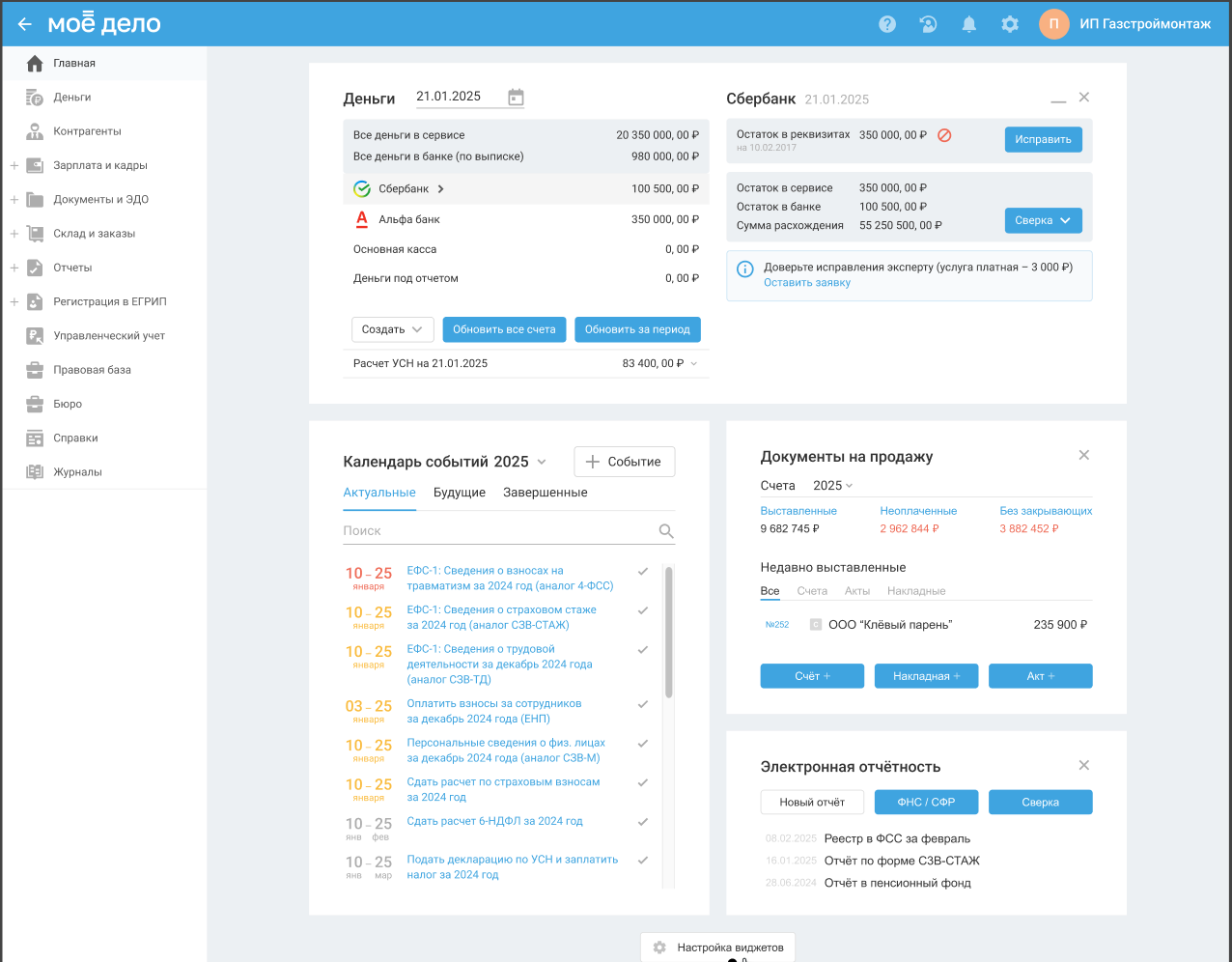Click the Управленческий учет sidebar icon
Screen dimensions: 1232x962
click(x=35, y=336)
